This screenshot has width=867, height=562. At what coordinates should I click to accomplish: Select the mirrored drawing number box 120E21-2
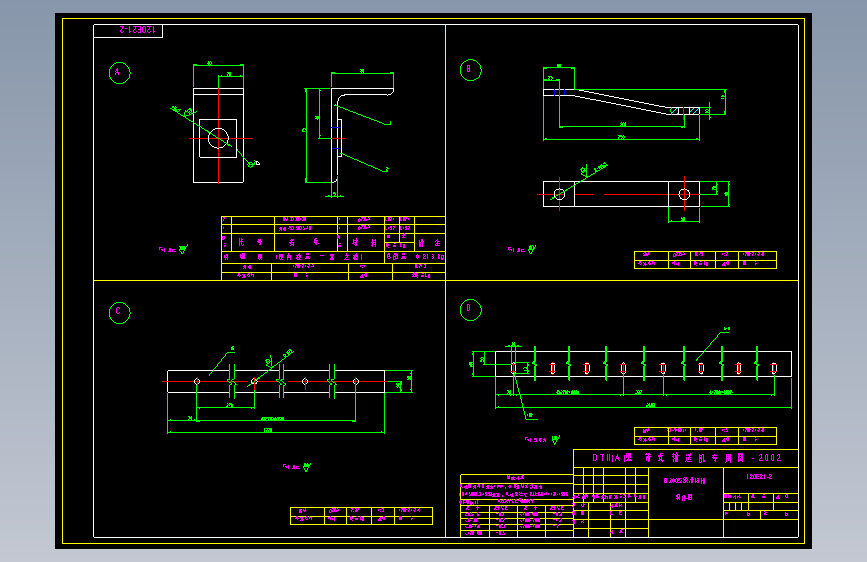pyautogui.click(x=128, y=31)
